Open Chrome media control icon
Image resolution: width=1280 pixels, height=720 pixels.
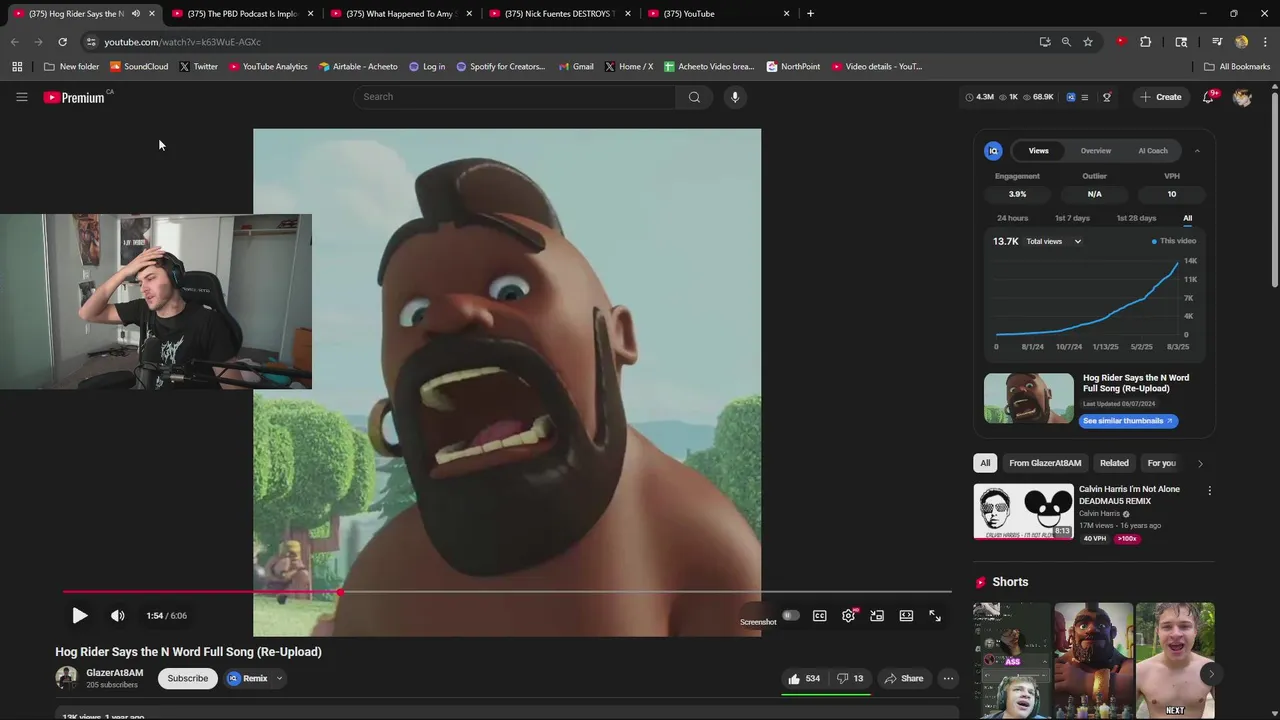tap(1217, 42)
